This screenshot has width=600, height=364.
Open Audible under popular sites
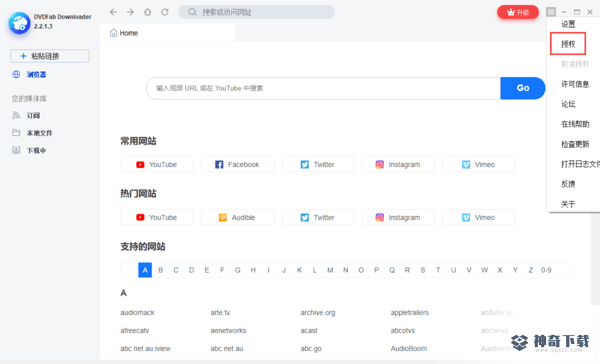(237, 217)
